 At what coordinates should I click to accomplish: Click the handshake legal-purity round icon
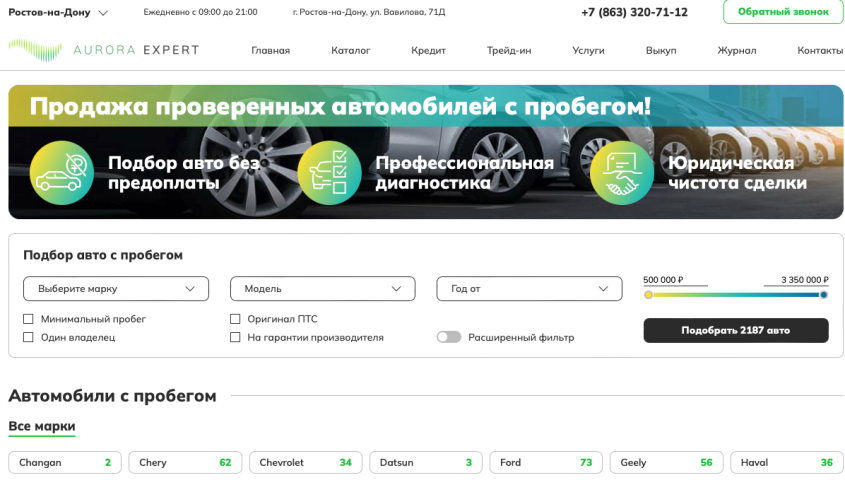click(622, 173)
